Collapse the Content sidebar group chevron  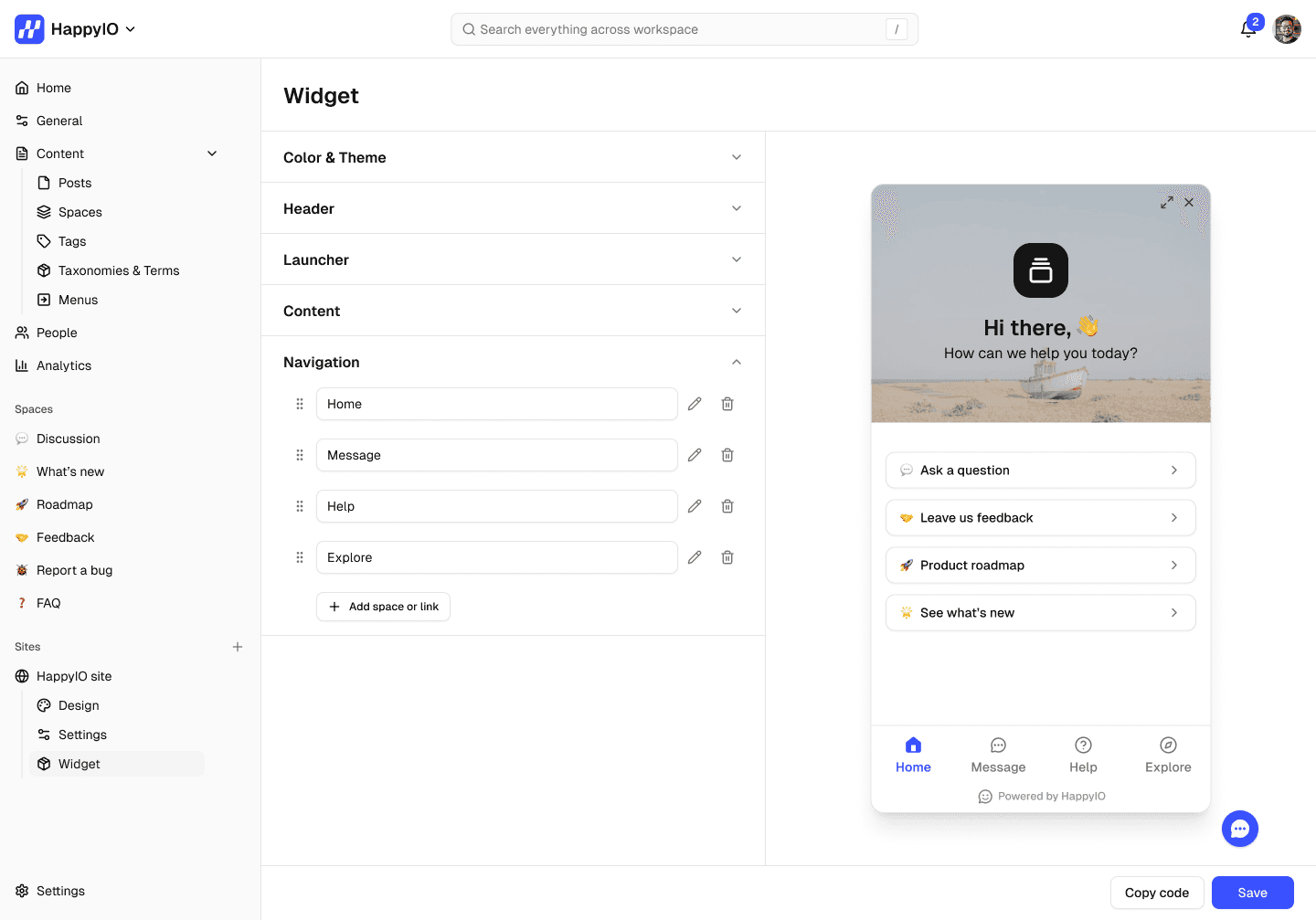[212, 153]
